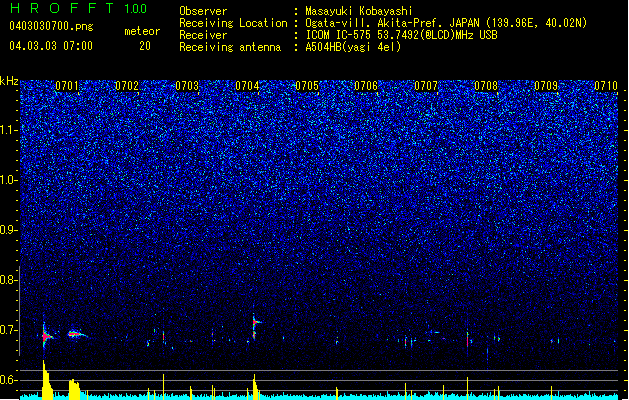Click the yellow power peak at 0704
629x400 pixels.
[x=255, y=387]
